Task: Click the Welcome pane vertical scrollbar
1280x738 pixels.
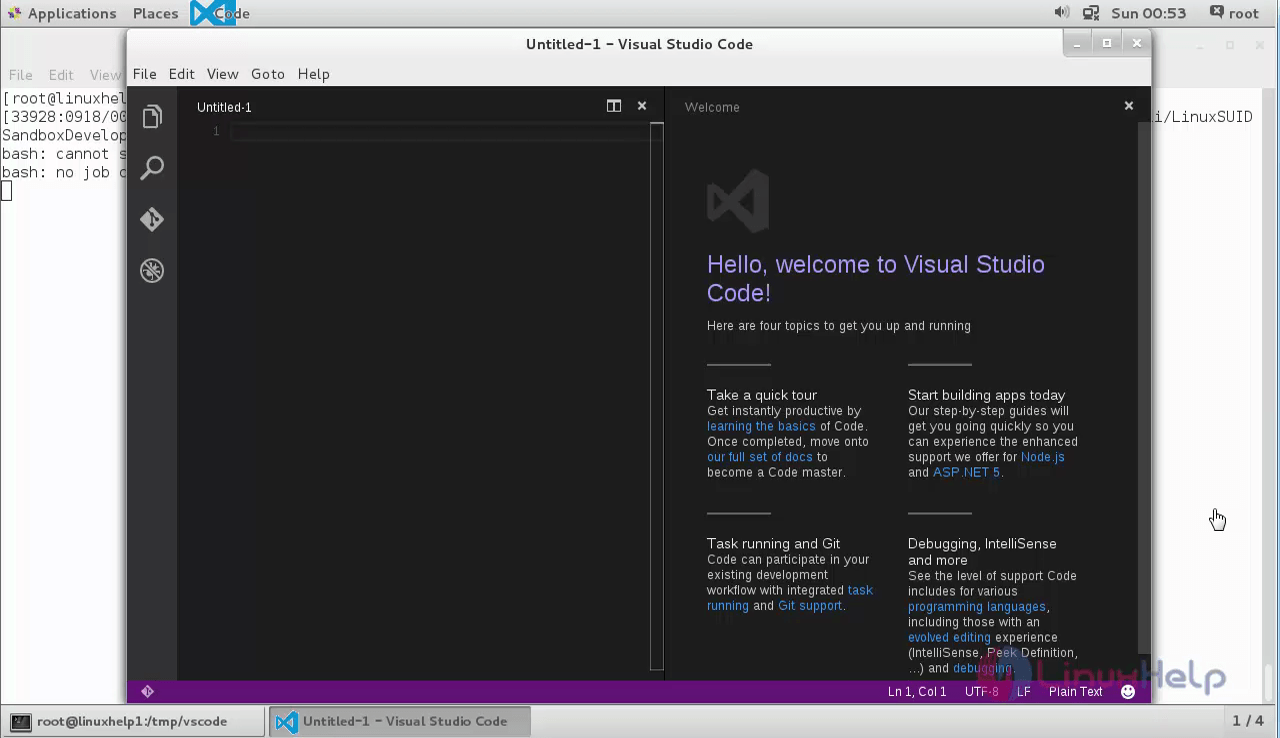Action: click(x=1144, y=387)
